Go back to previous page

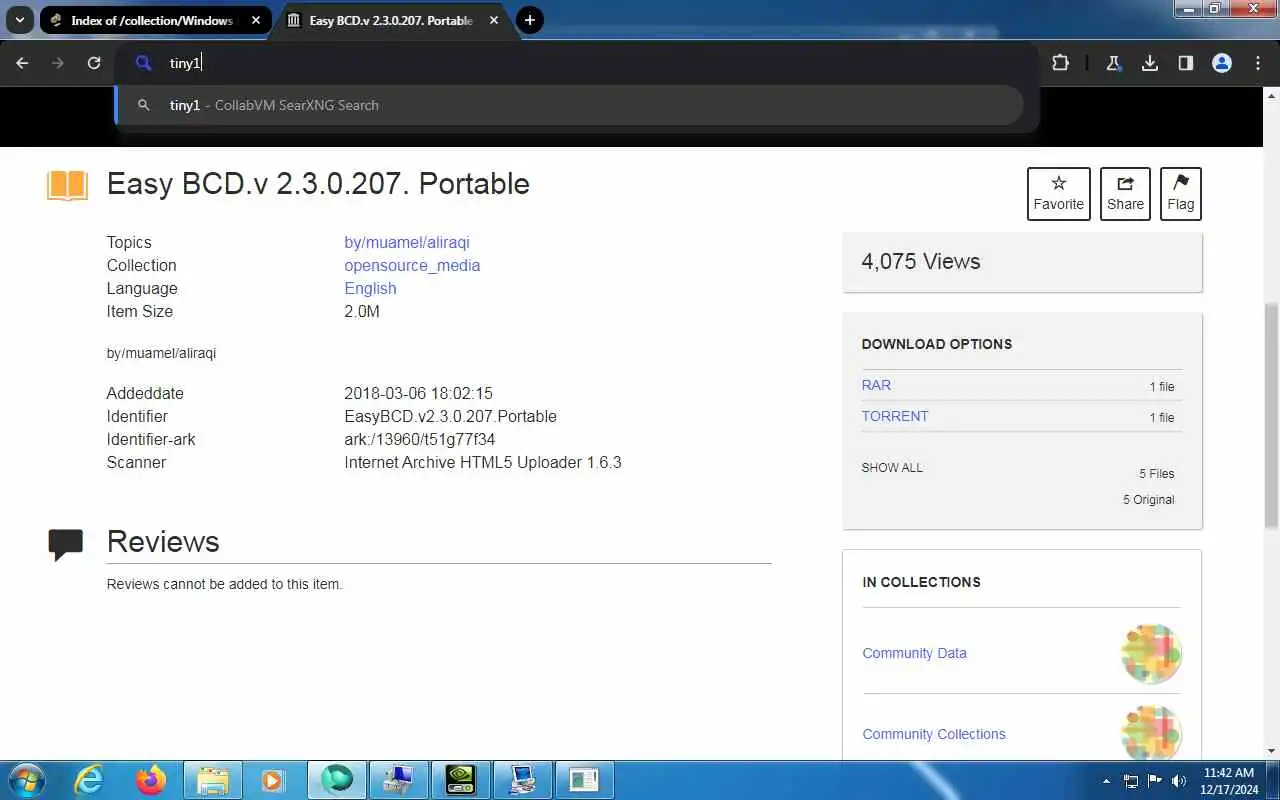[x=22, y=63]
